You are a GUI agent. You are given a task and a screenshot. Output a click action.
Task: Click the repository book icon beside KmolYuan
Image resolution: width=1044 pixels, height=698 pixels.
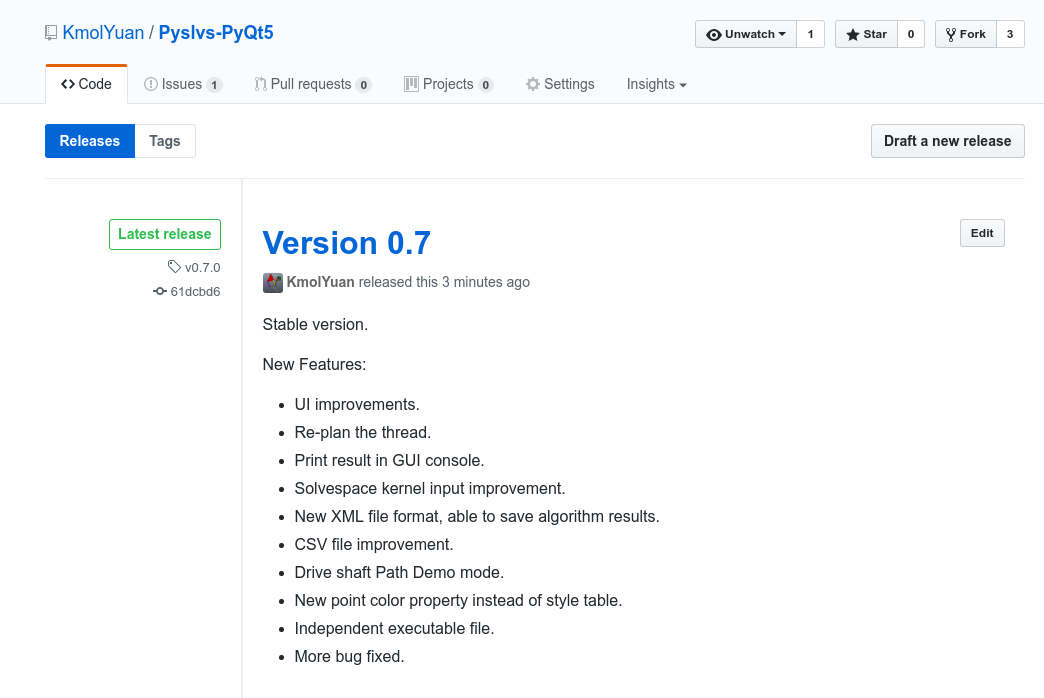tap(51, 33)
